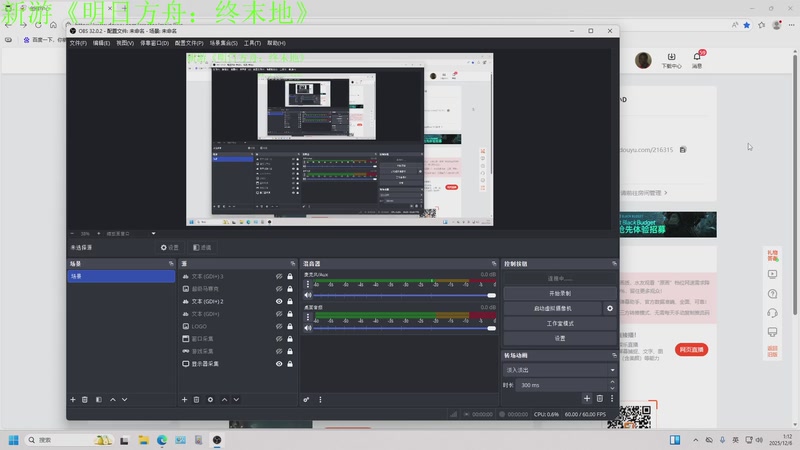
Task: Increase transition duration stepper up
Action: pos(612,382)
